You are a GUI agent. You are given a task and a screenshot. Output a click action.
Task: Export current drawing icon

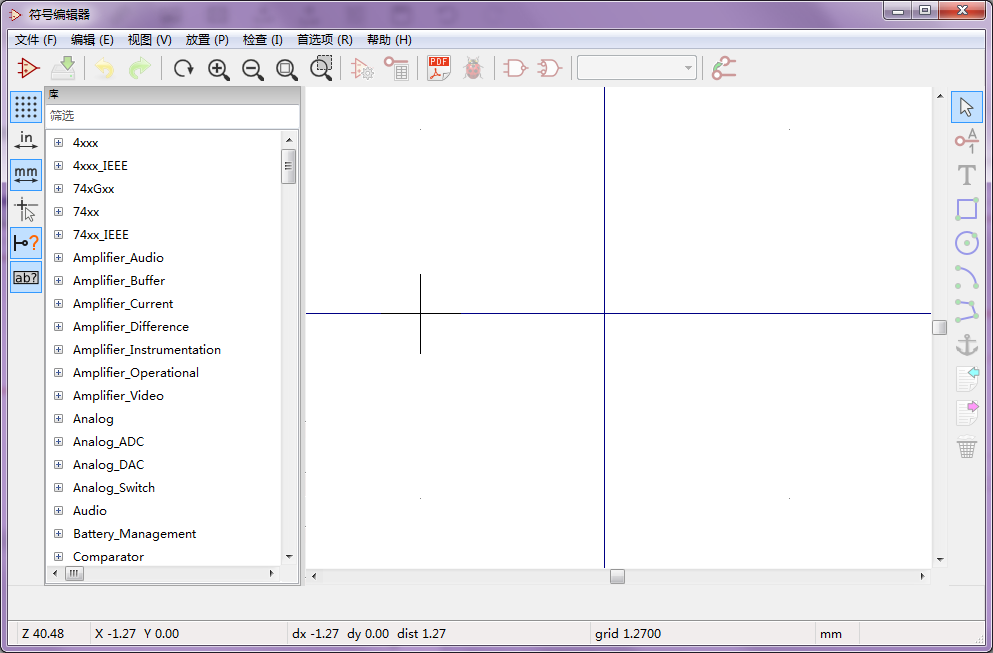coord(966,414)
